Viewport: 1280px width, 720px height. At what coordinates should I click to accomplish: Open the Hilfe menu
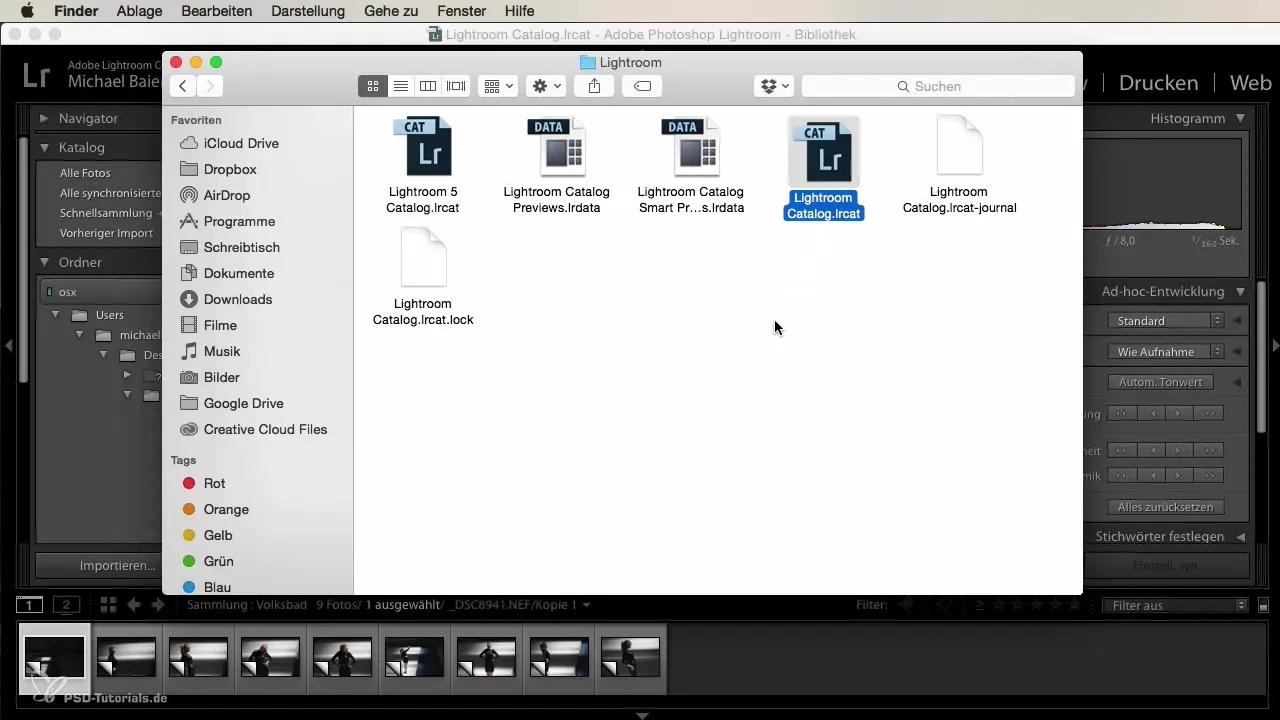[520, 11]
